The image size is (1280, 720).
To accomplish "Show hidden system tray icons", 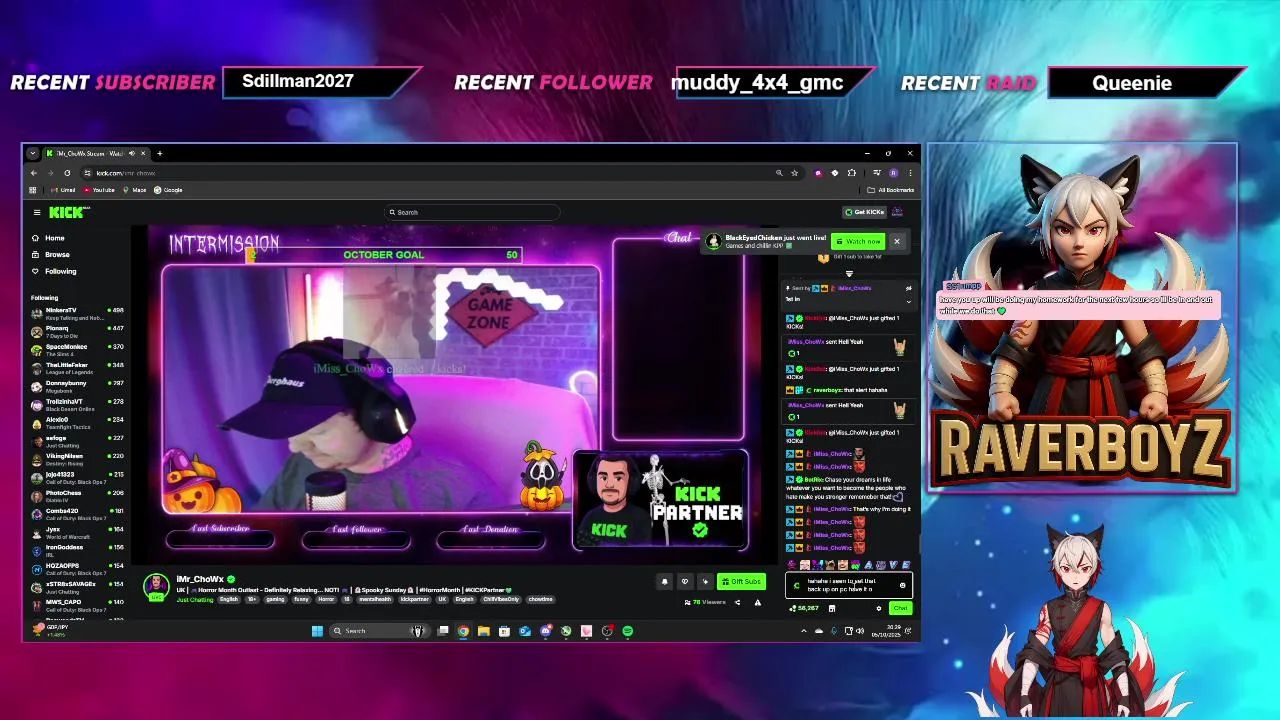I will (803, 631).
